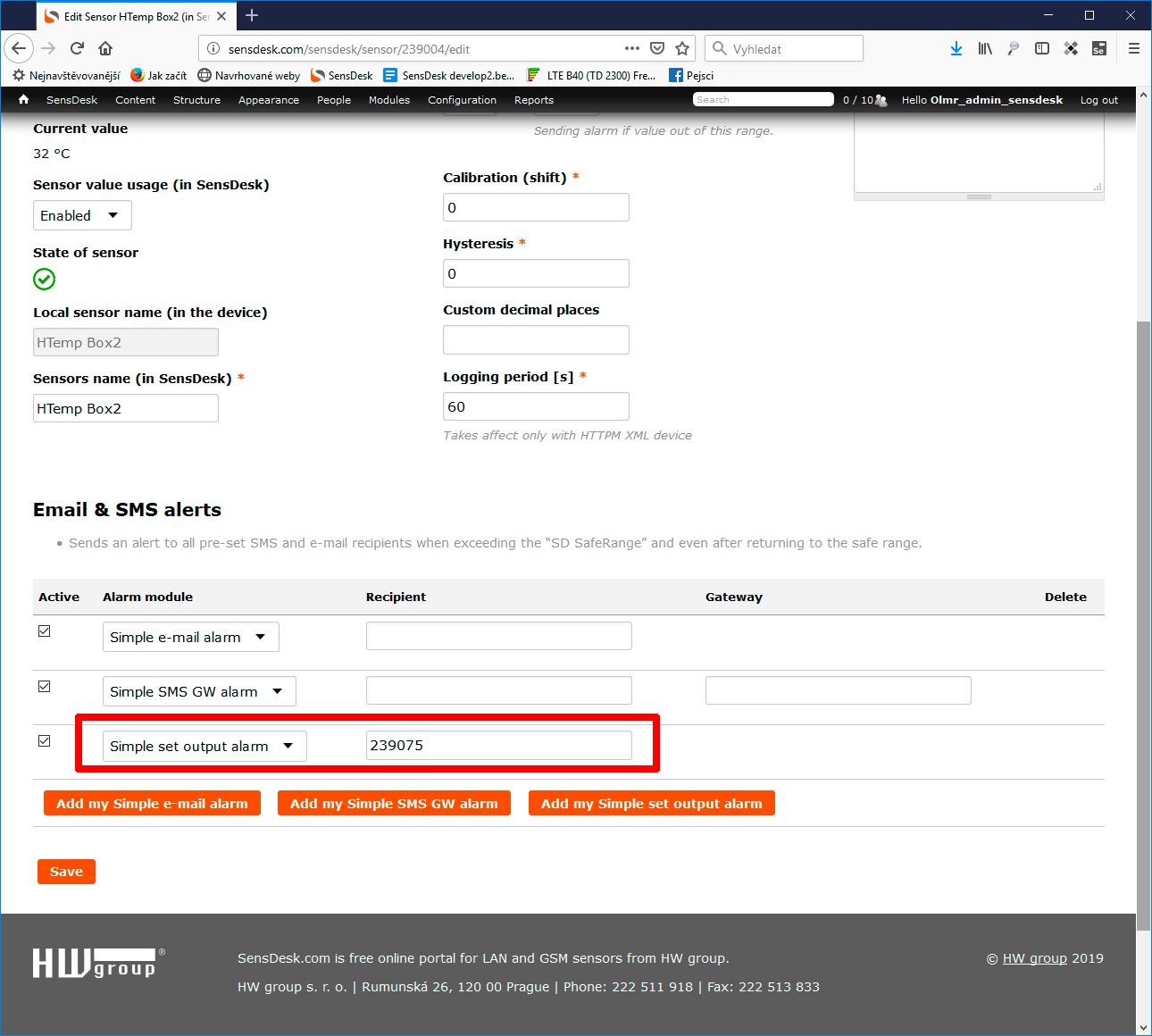The image size is (1152, 1036).
Task: Show site information icon in address bar
Action: (x=213, y=48)
